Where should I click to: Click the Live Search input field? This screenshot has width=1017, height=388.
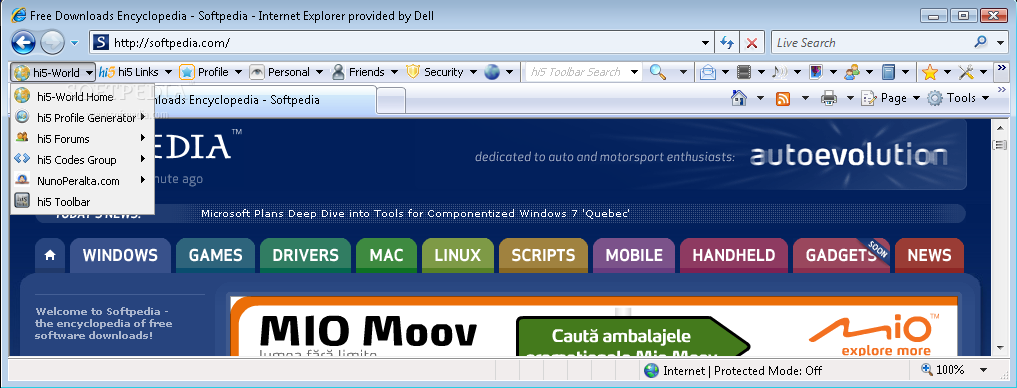click(x=872, y=43)
